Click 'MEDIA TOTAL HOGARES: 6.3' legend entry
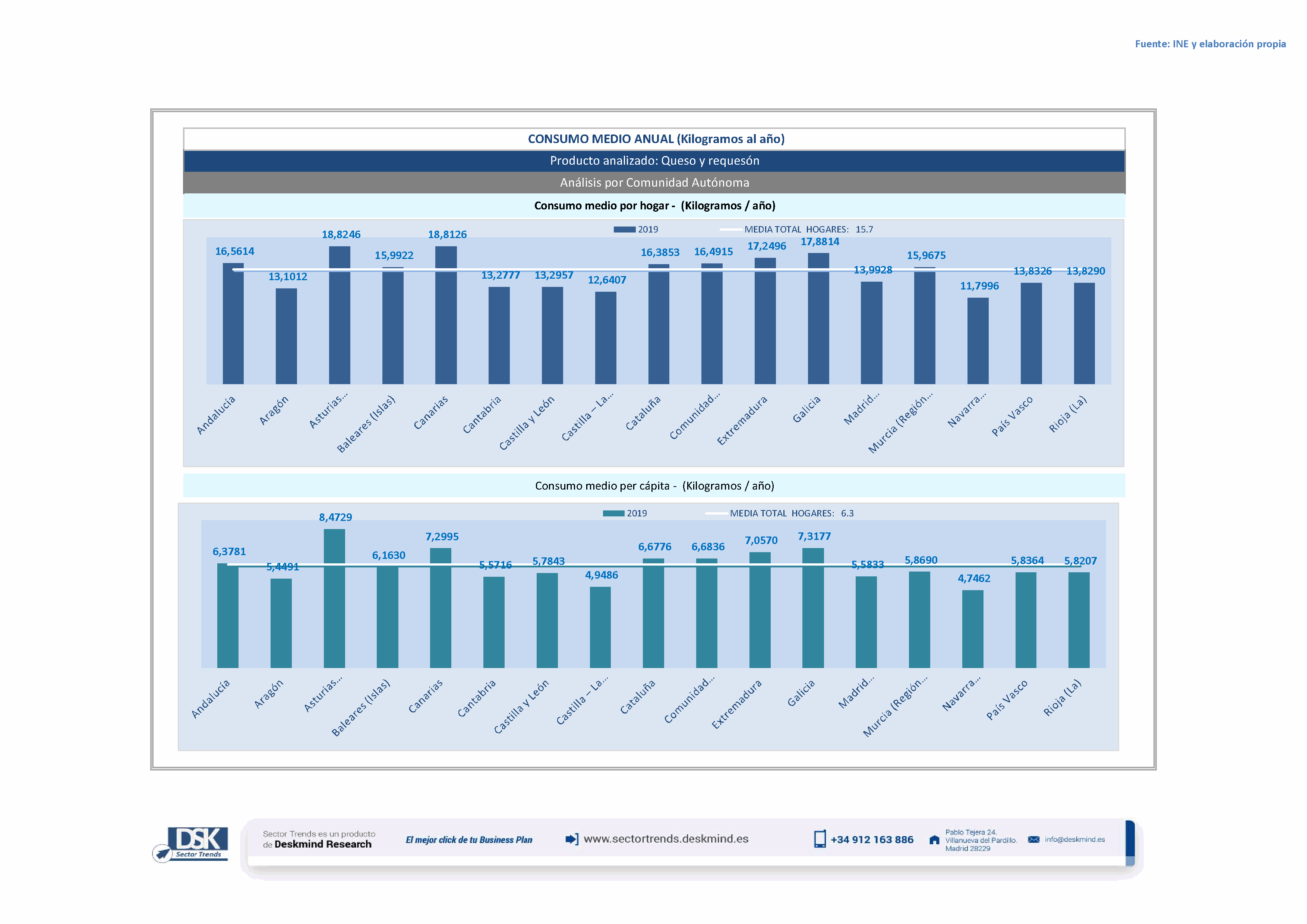The image size is (1307, 924). [791, 513]
